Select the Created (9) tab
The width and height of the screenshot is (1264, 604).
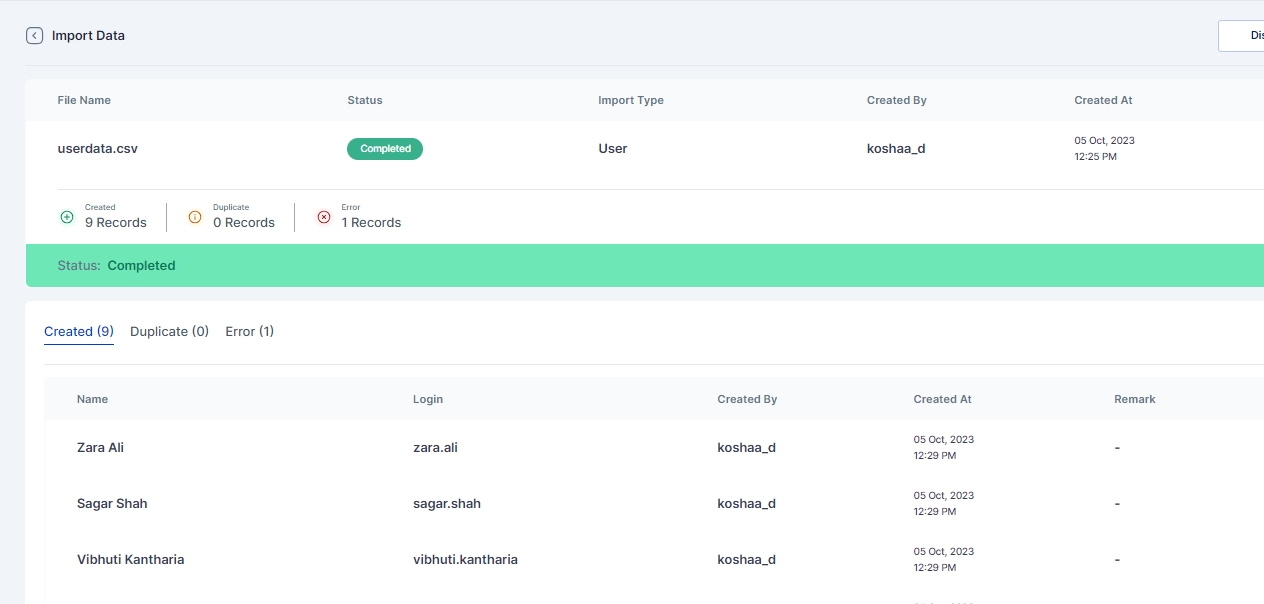(x=79, y=331)
